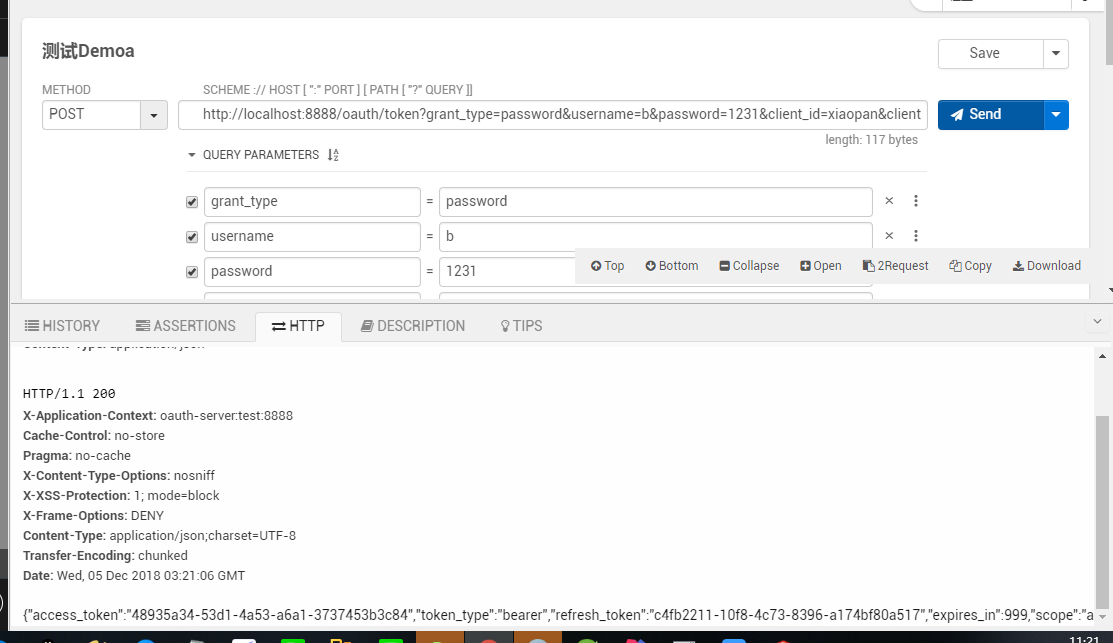Uncheck the password parameter checkbox

(192, 272)
